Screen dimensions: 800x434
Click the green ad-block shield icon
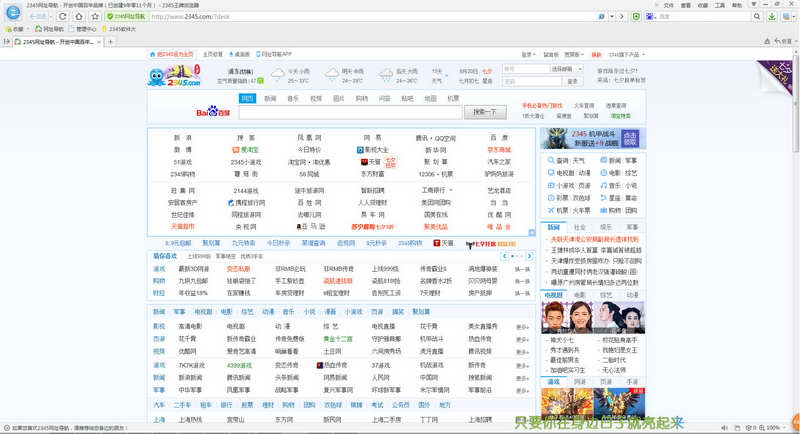pos(636,16)
